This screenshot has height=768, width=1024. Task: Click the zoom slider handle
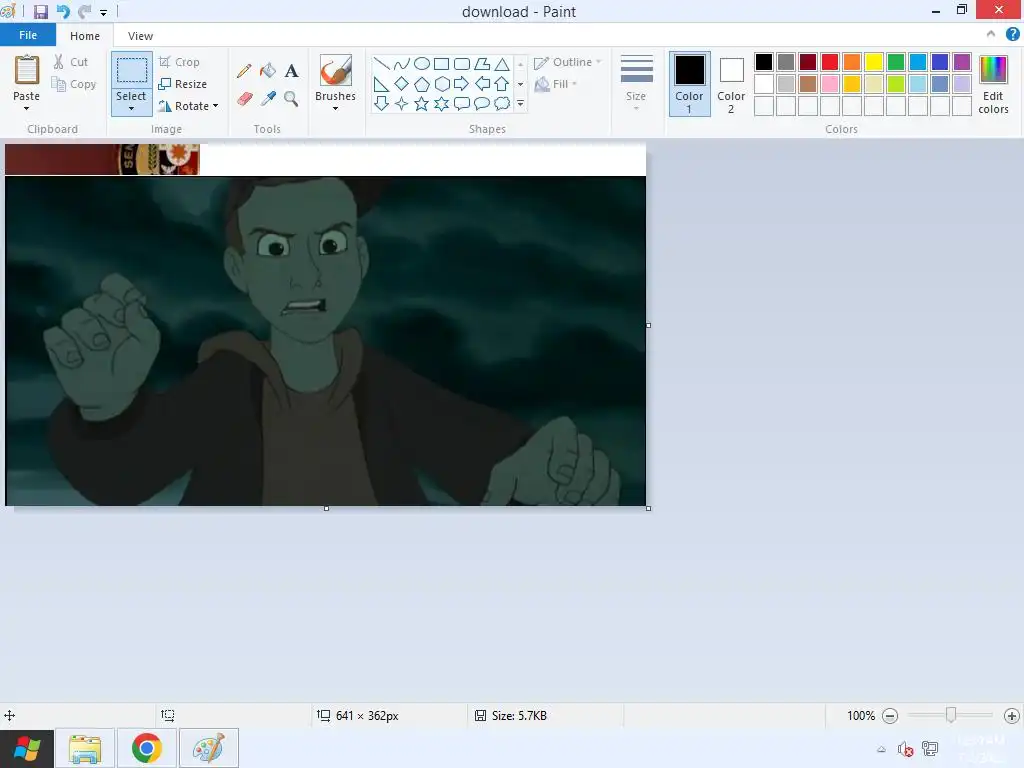(x=951, y=716)
